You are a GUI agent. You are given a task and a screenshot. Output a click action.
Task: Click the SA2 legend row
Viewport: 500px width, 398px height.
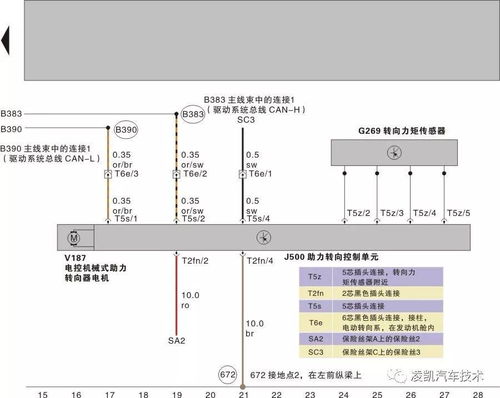click(371, 339)
